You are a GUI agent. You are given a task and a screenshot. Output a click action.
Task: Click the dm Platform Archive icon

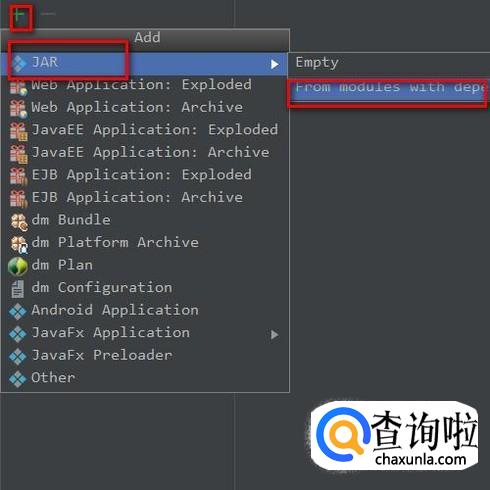tap(19, 244)
